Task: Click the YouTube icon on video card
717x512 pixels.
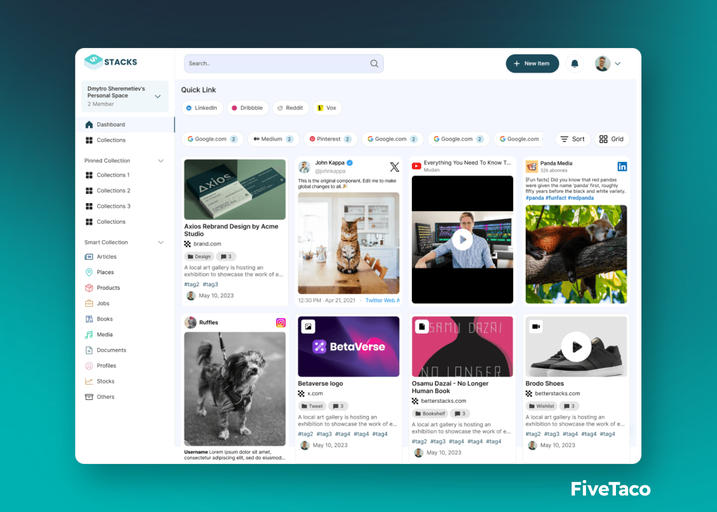Action: point(416,165)
